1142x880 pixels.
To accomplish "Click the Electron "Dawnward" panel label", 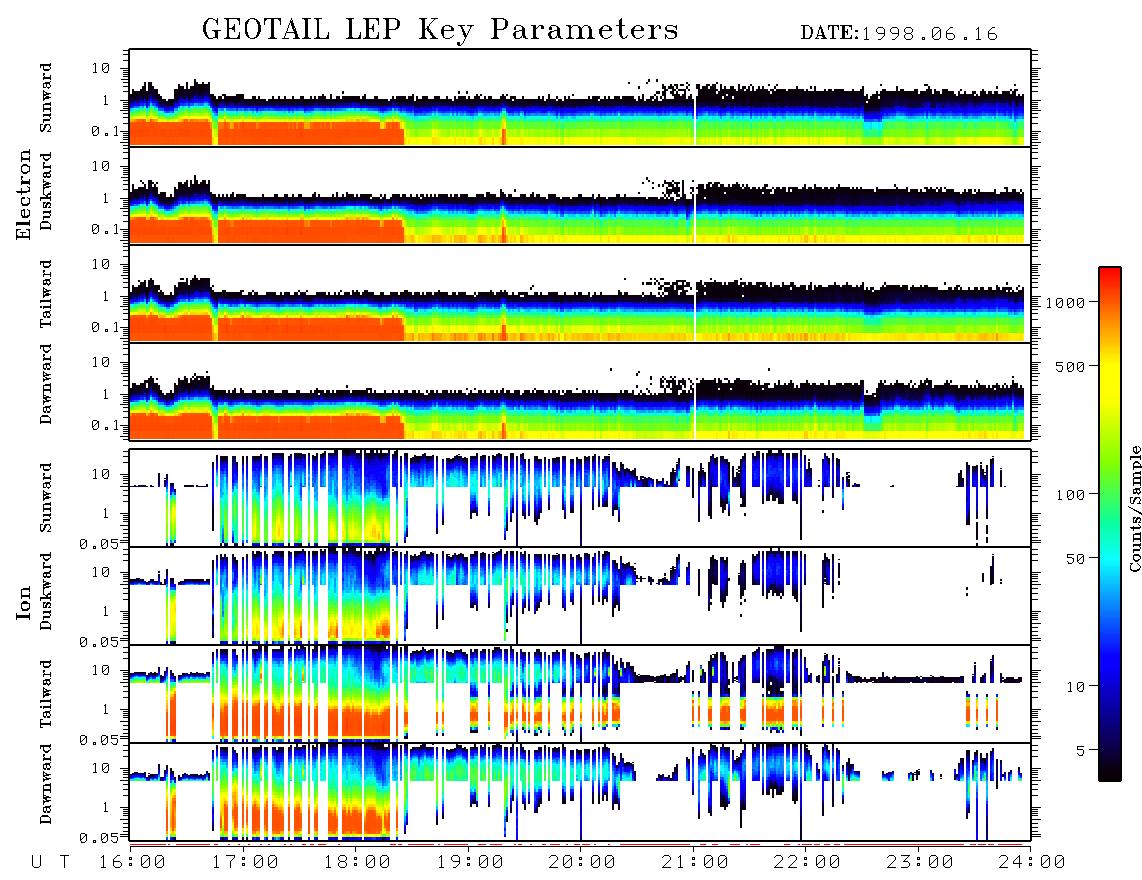I will 46,384.
